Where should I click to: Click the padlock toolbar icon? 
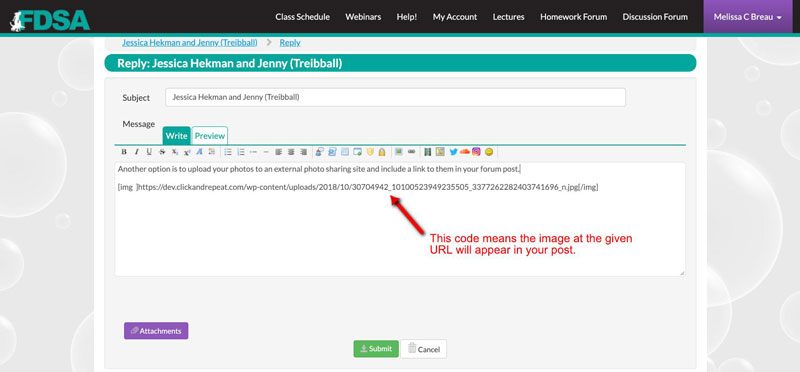(382, 152)
